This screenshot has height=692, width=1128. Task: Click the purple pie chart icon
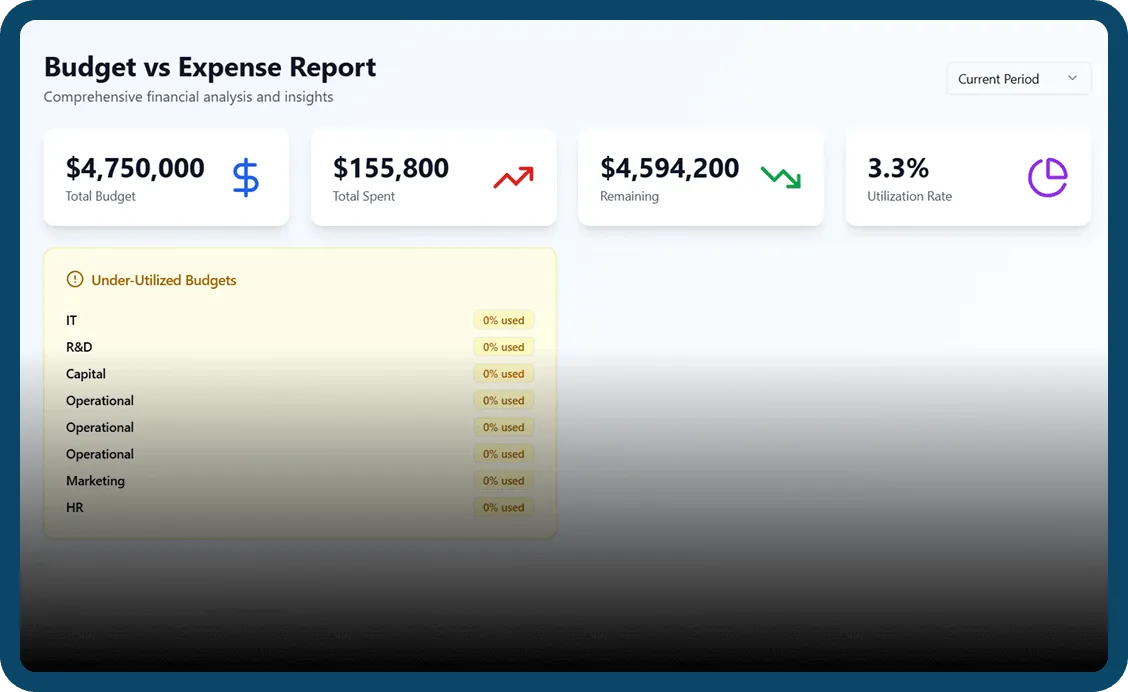tap(1047, 178)
